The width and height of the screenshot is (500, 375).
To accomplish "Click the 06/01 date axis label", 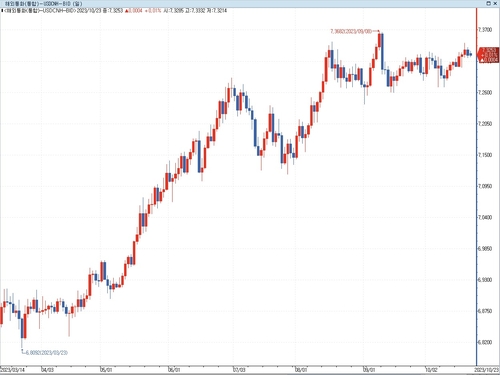I will [x=174, y=370].
